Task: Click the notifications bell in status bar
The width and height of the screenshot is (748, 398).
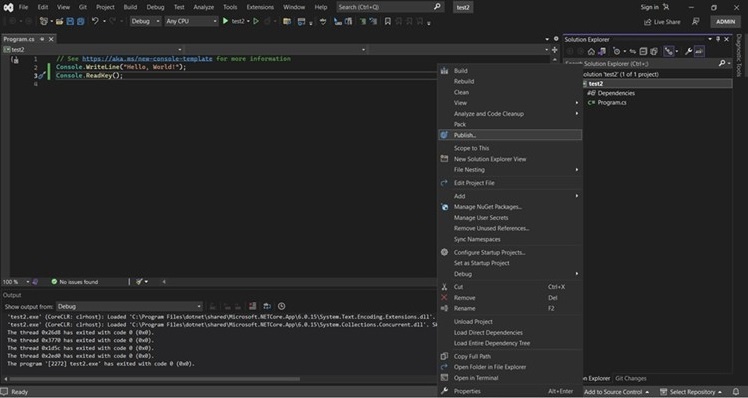Action: [x=736, y=392]
